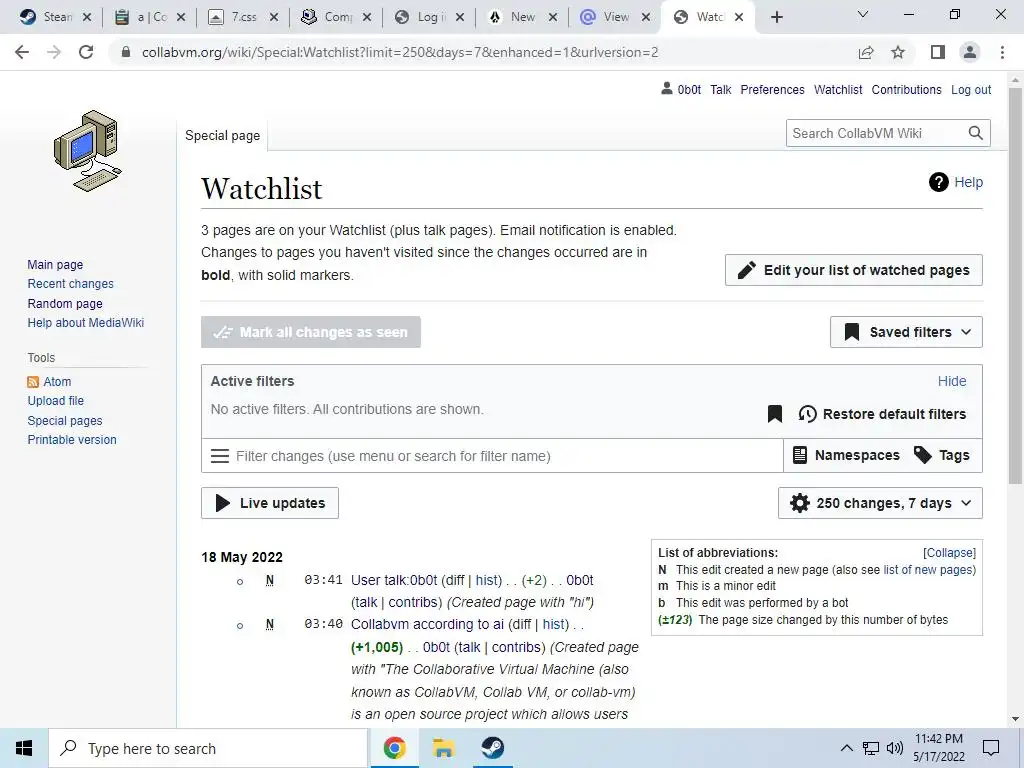Show hidden tray icons chevron
The width and height of the screenshot is (1024, 768).
click(x=846, y=748)
